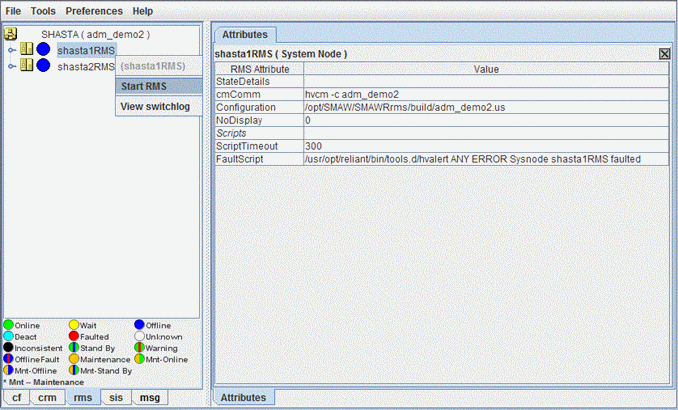Open the File menu
The width and height of the screenshot is (678, 410).
click(13, 11)
